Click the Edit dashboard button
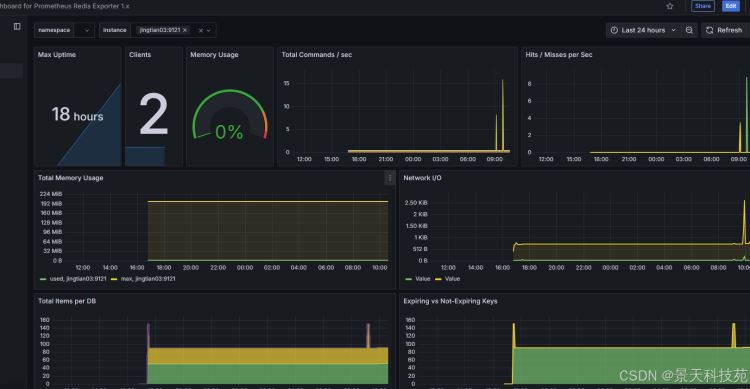The height and width of the screenshot is (389, 750). (730, 6)
